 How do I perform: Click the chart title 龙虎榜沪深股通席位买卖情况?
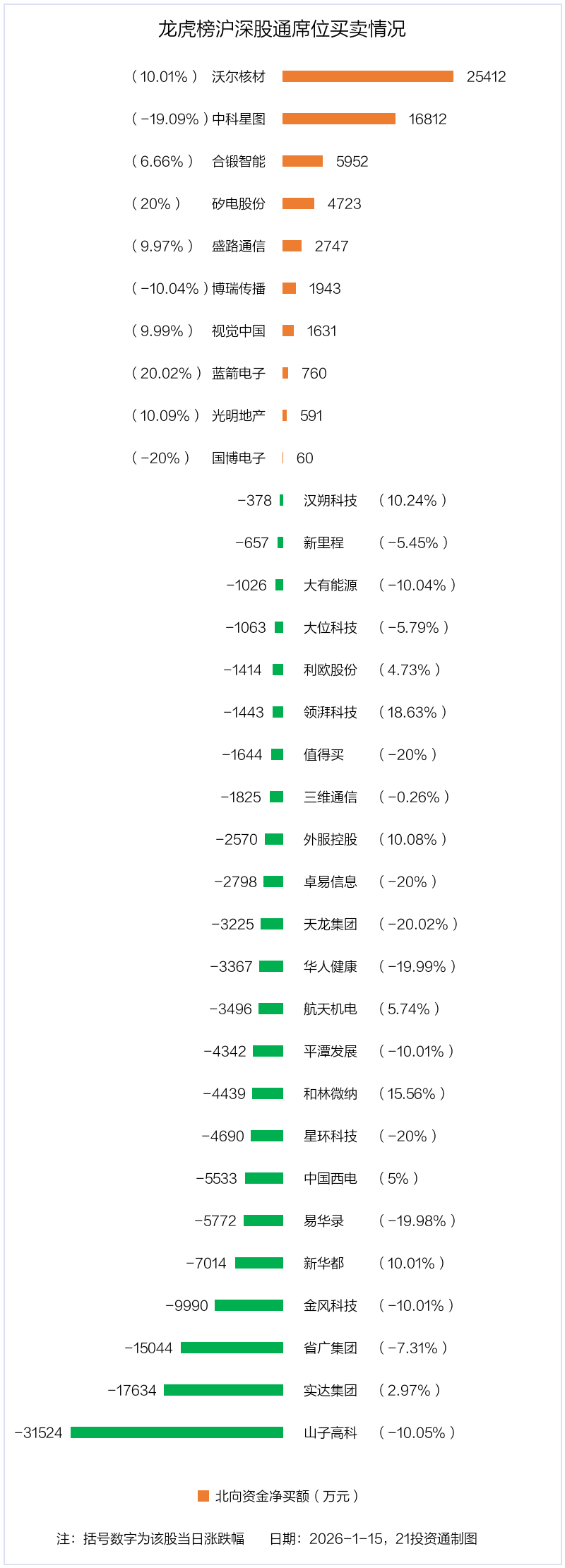[282, 29]
